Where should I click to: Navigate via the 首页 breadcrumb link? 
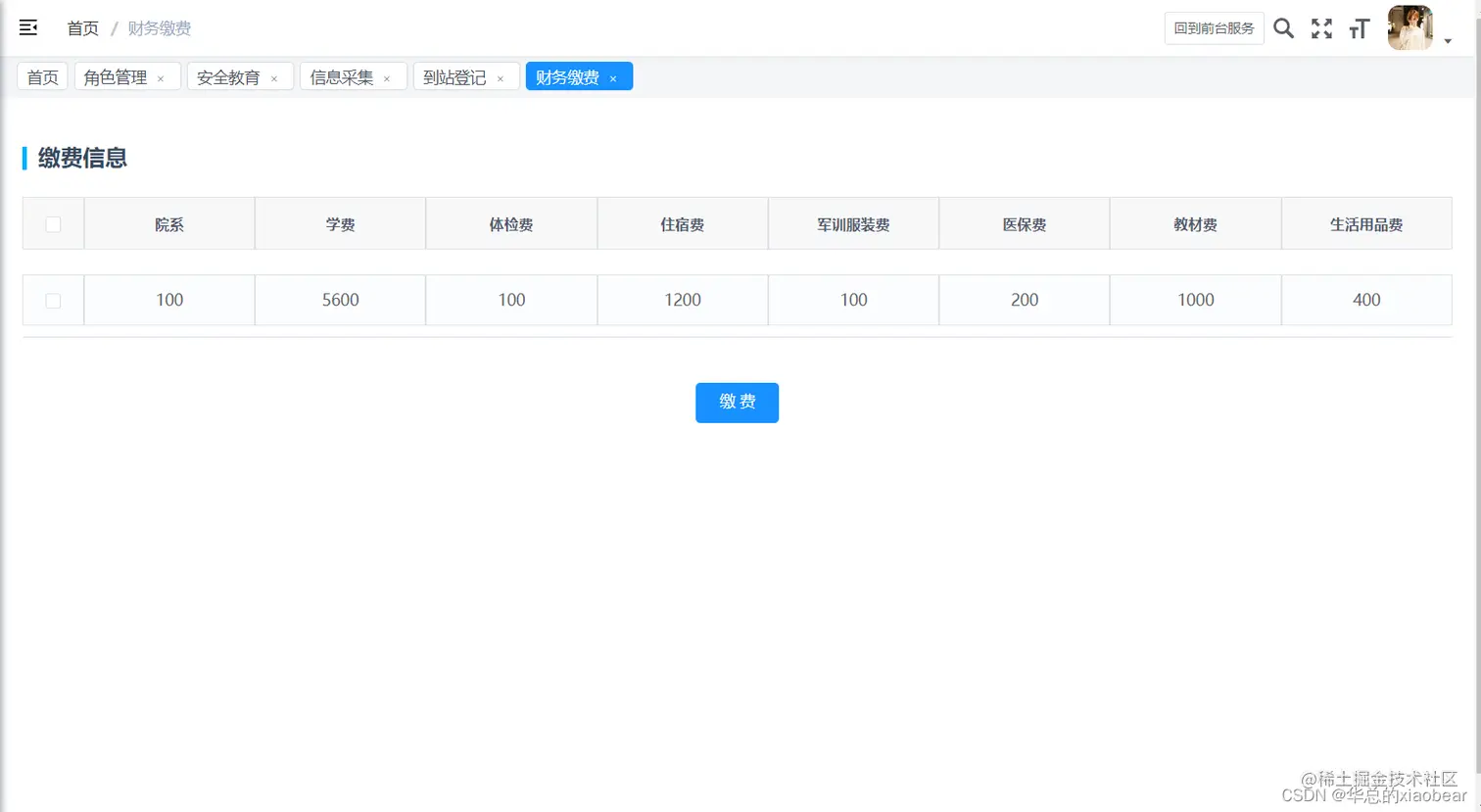tap(82, 28)
